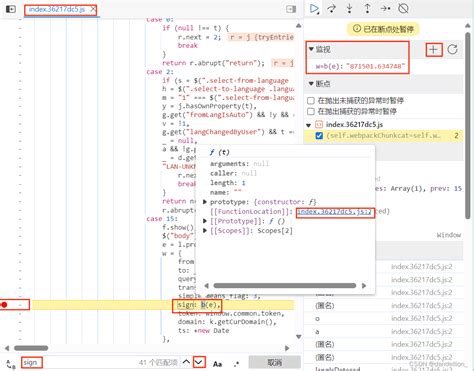Image resolution: width=474 pixels, height=371 pixels.
Task: Resume script execution with play icon
Action: (314, 9)
